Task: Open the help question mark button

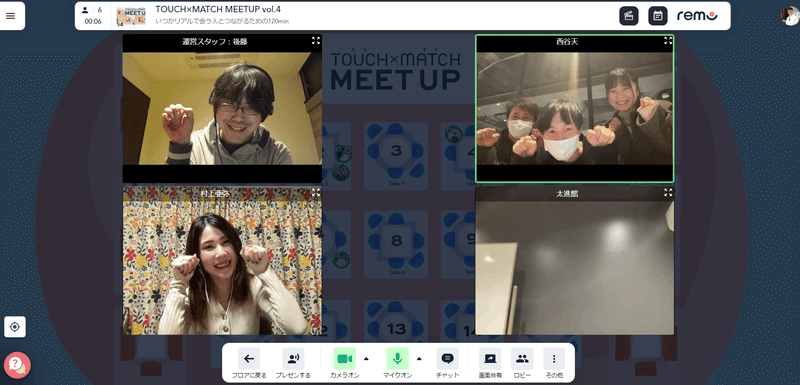Action: 17,365
